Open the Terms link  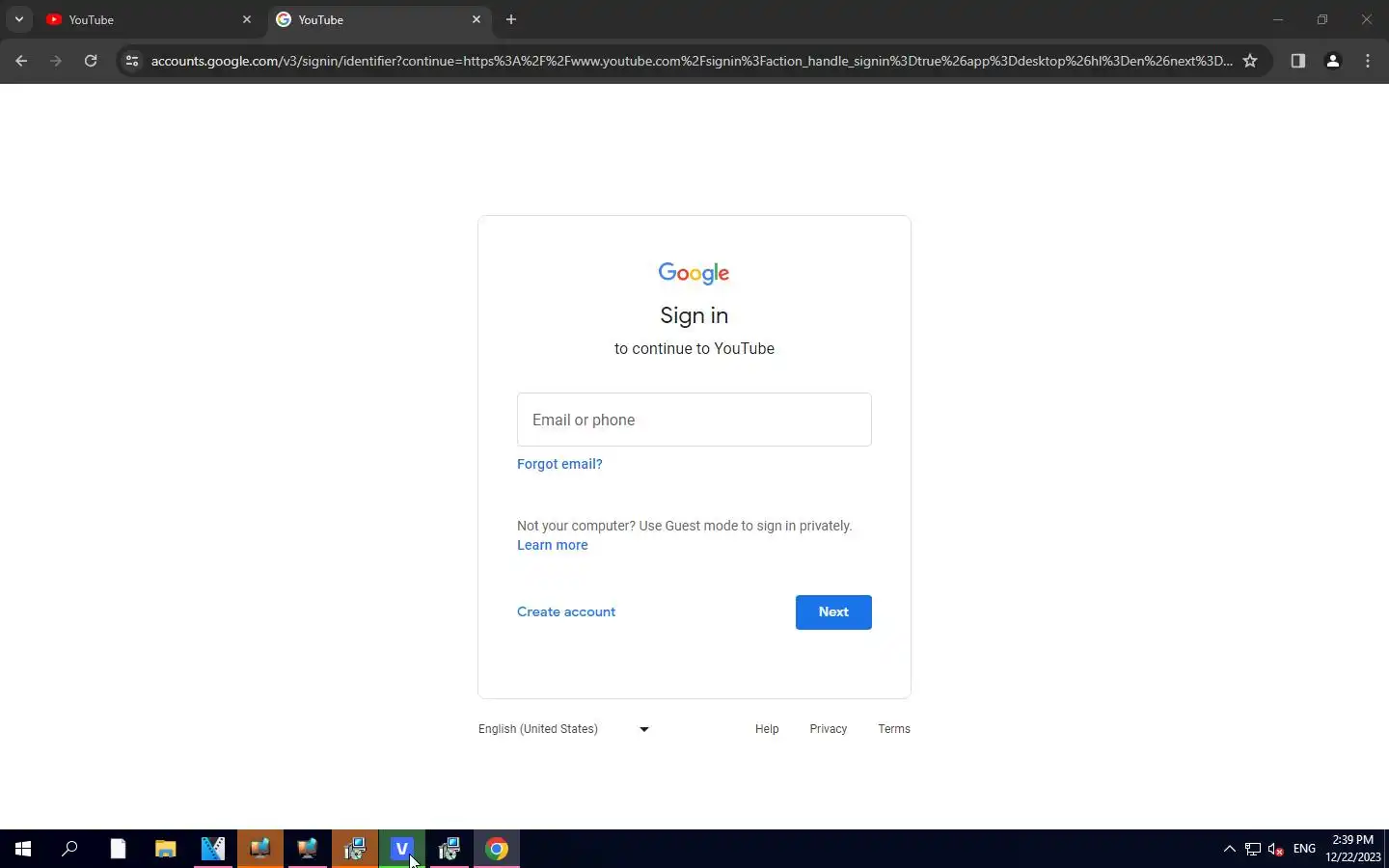pos(894,729)
